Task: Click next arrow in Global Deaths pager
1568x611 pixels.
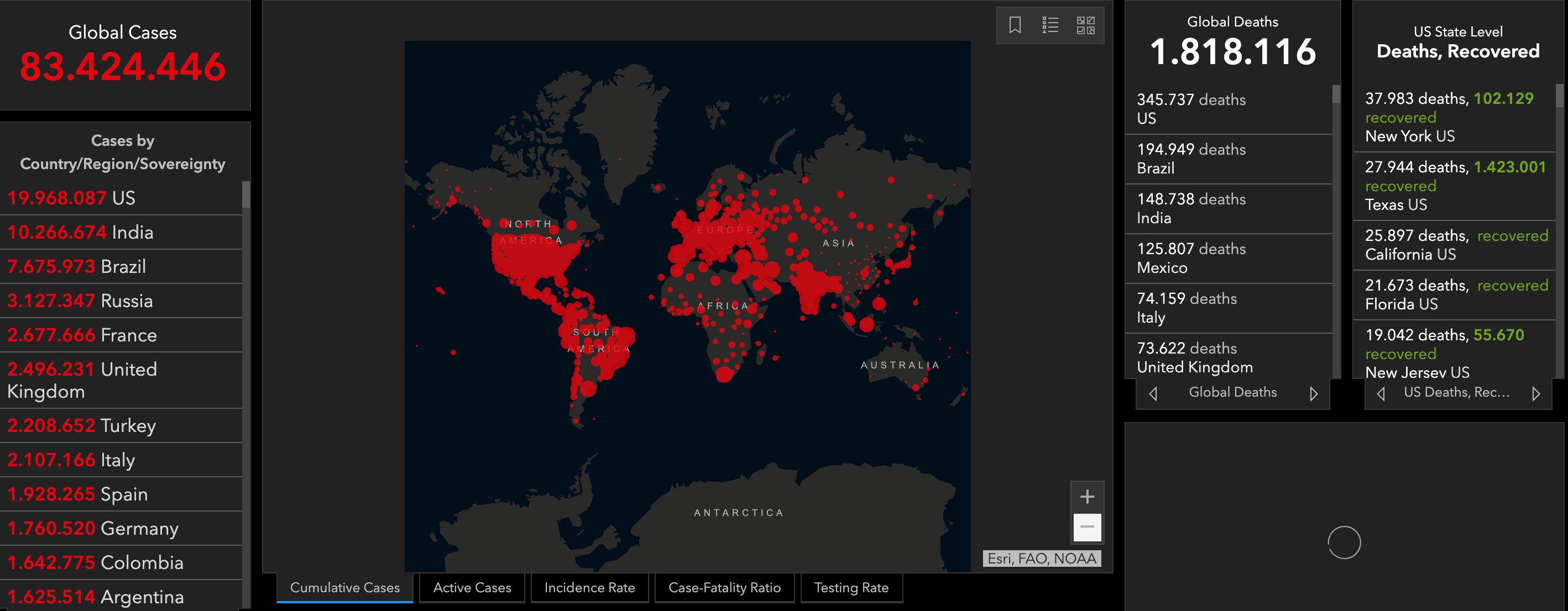Action: coord(1314,393)
